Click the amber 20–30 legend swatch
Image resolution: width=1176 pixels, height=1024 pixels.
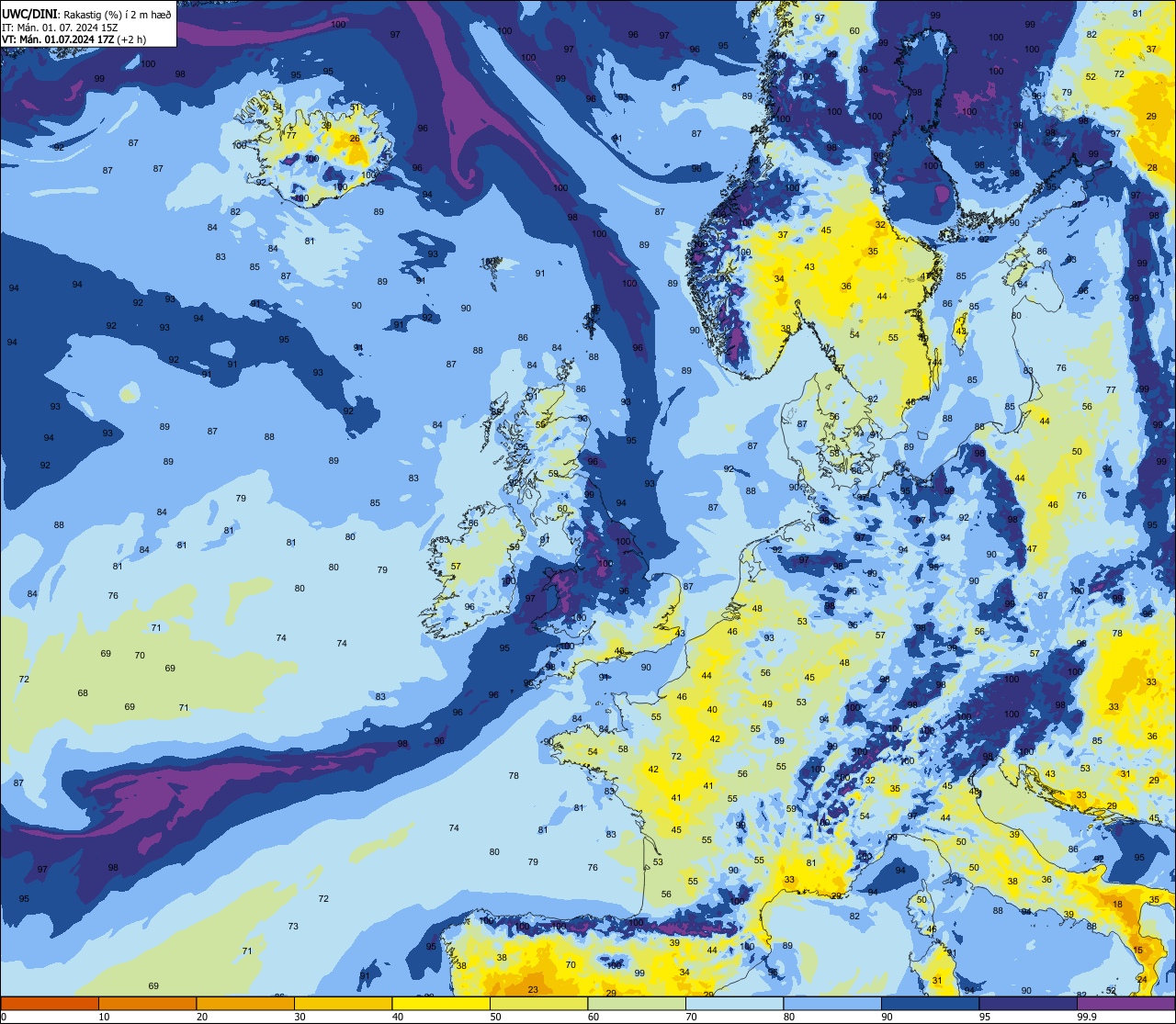(x=245, y=1003)
